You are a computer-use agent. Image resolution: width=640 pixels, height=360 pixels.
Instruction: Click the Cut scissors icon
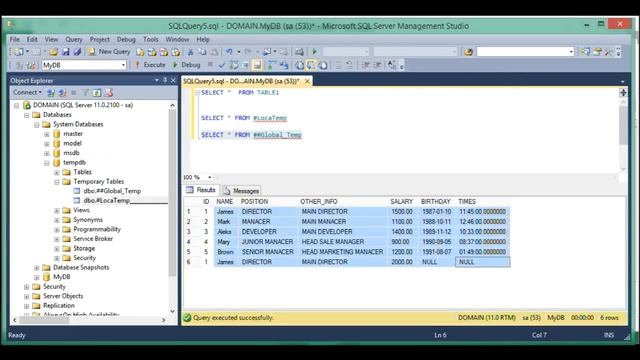pyautogui.click(x=190, y=52)
